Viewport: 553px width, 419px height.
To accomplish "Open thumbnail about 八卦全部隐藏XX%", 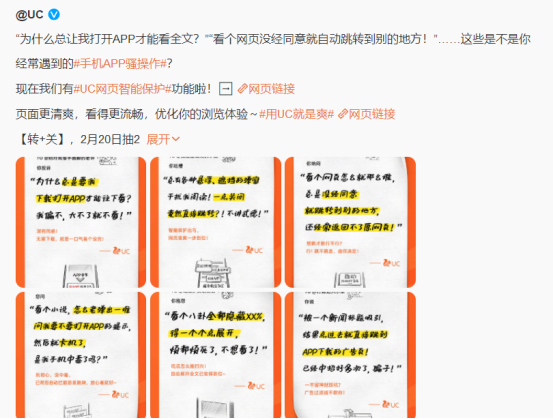I will (215, 355).
